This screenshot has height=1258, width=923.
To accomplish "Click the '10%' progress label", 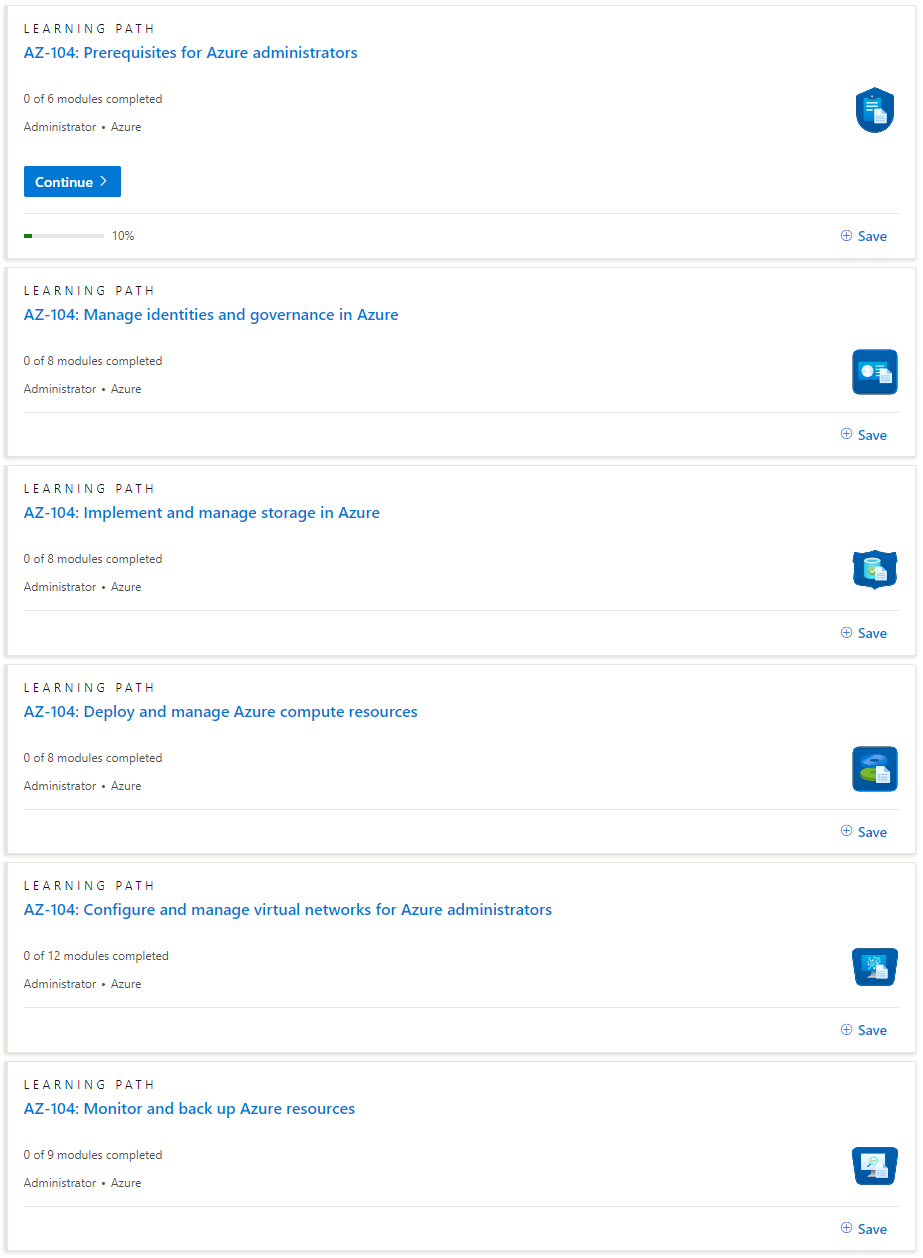I will click(x=123, y=236).
